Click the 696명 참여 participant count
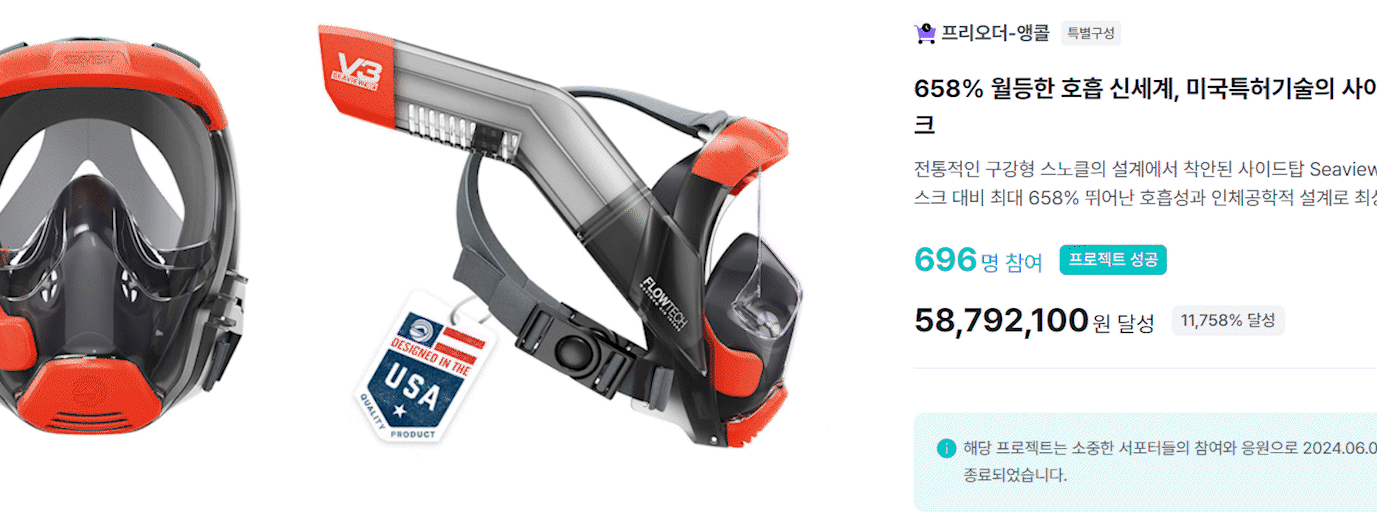The height and width of the screenshot is (514, 1377). pos(978,261)
